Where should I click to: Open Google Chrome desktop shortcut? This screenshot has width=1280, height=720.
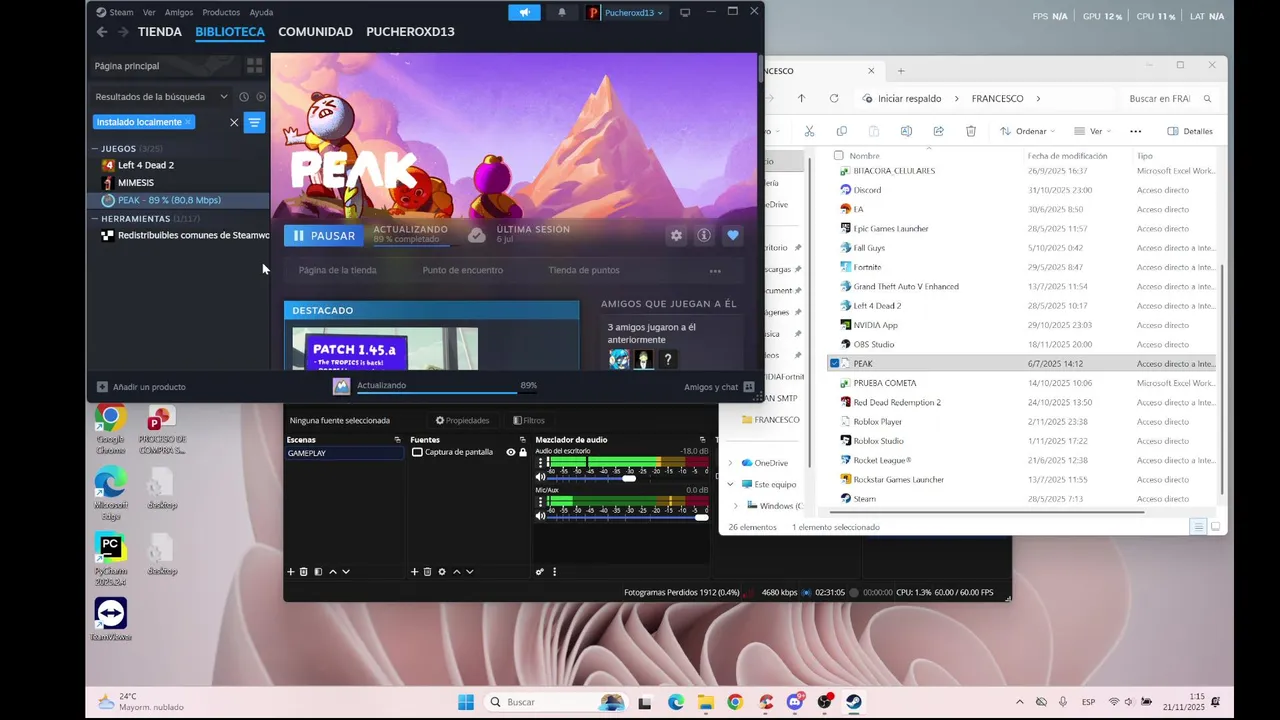tap(110, 429)
